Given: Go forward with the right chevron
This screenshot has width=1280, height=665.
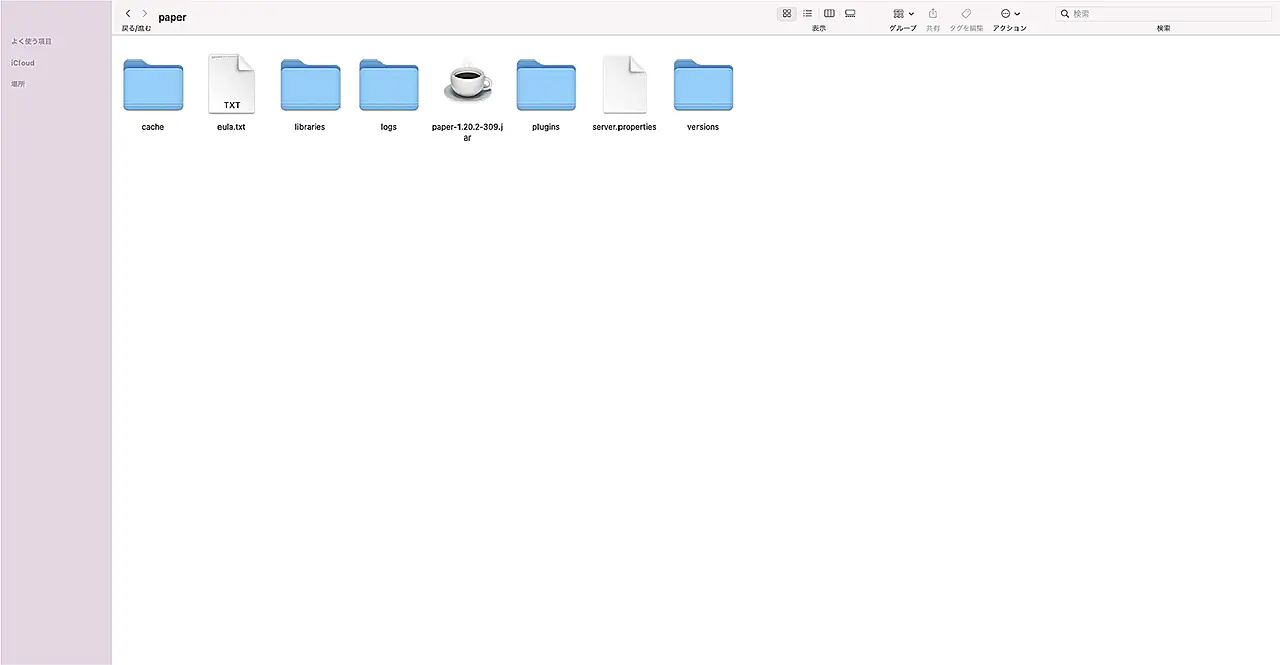Looking at the screenshot, I should (144, 14).
